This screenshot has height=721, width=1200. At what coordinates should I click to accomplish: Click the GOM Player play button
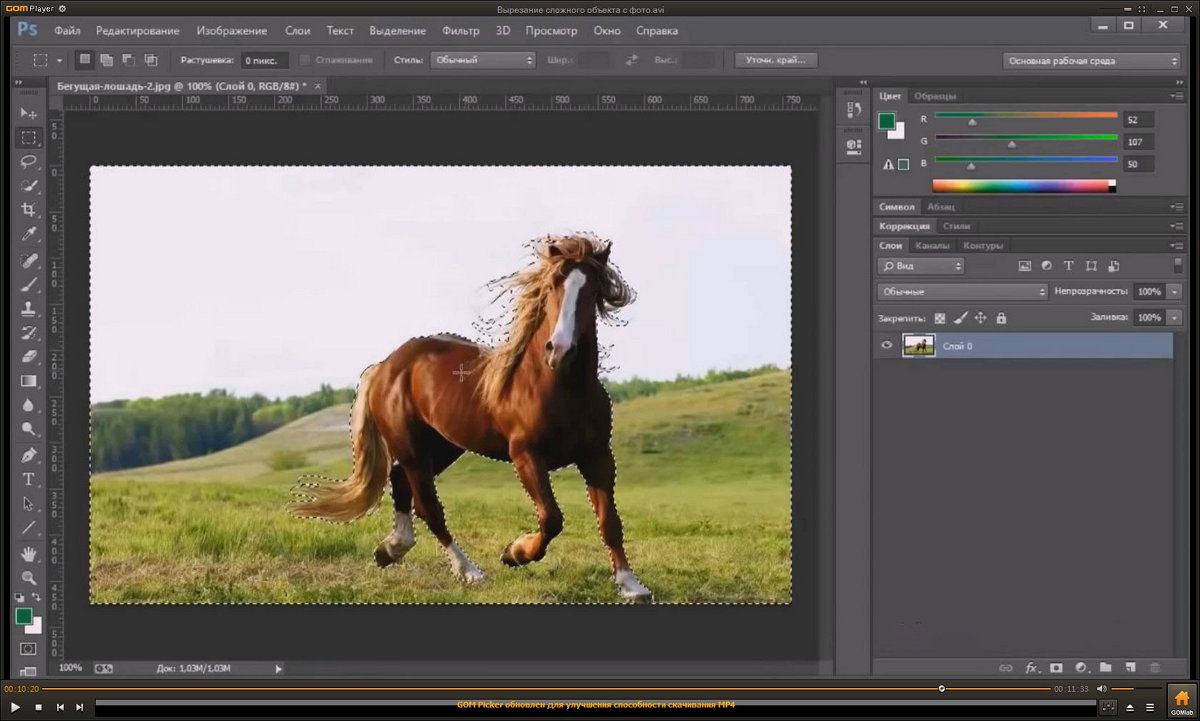point(15,707)
